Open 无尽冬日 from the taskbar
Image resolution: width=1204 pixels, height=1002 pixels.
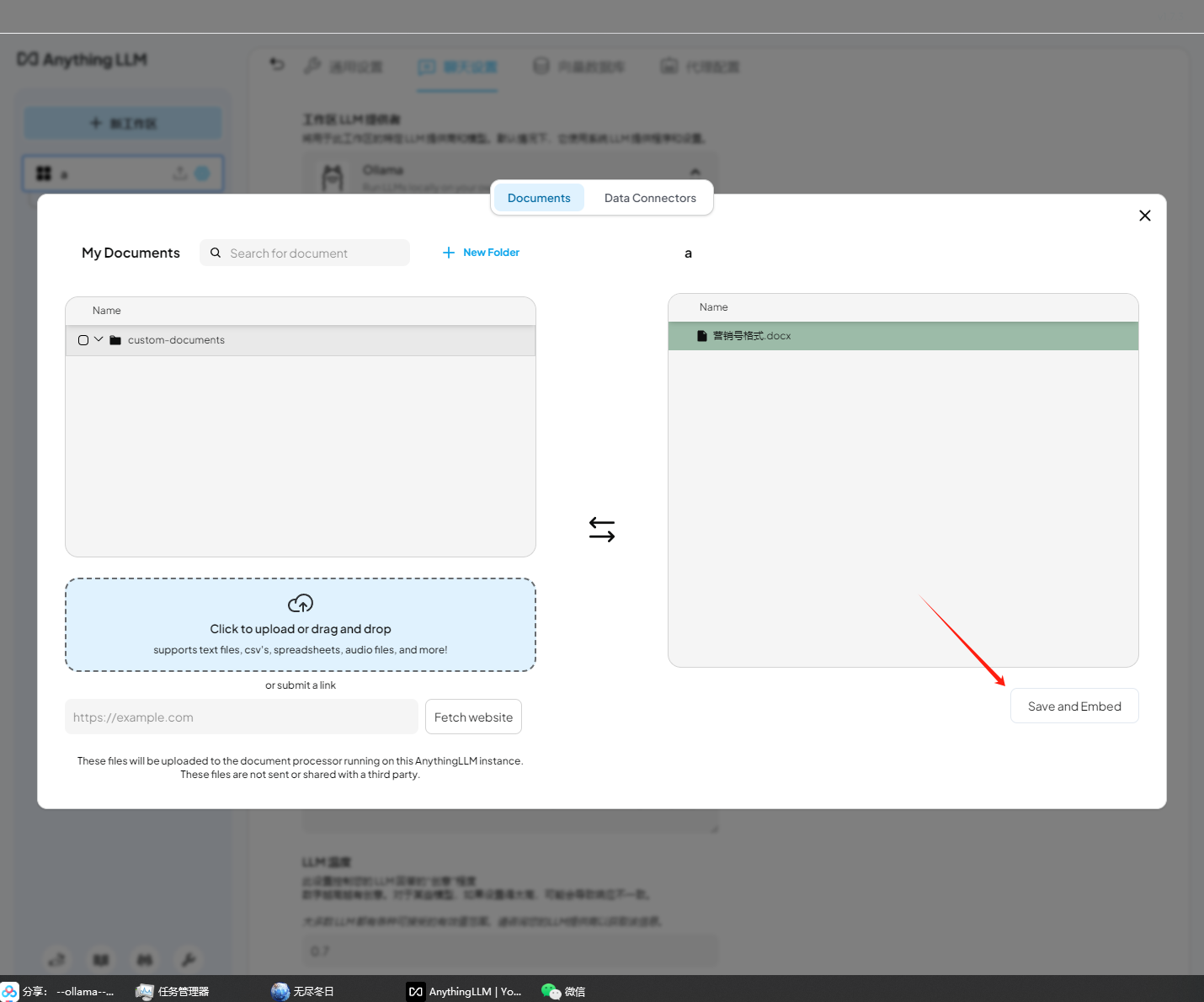pos(303,991)
